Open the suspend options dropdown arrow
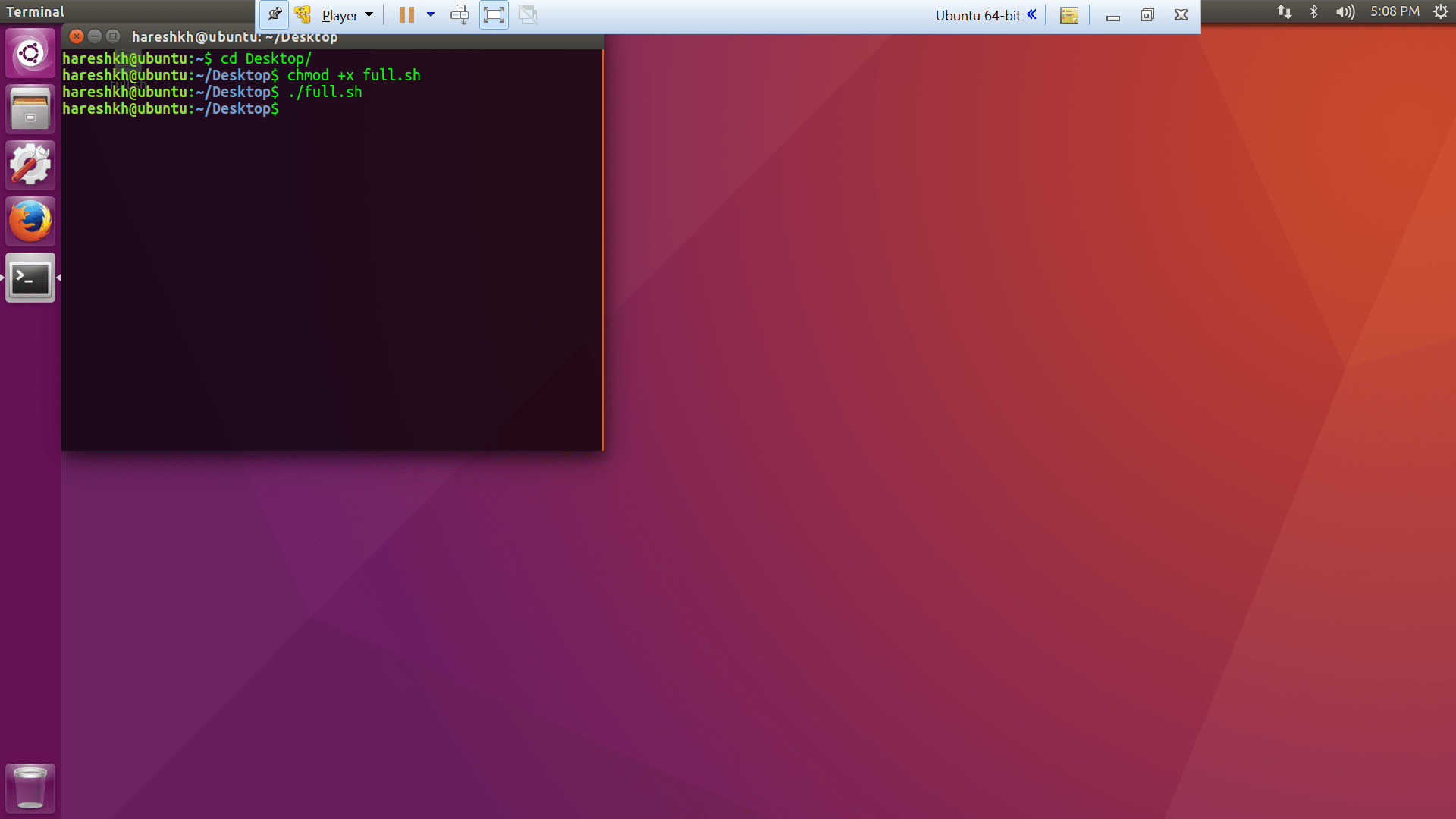The height and width of the screenshot is (819, 1456). [431, 14]
